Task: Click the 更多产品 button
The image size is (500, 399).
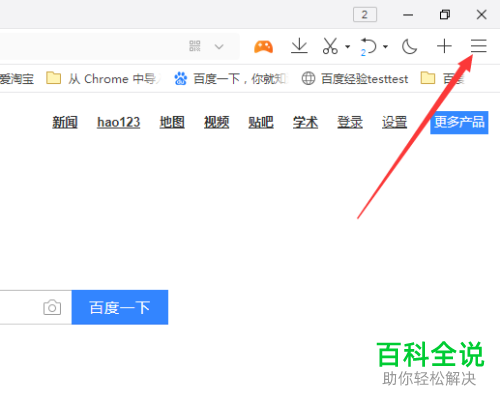Action: 459,122
